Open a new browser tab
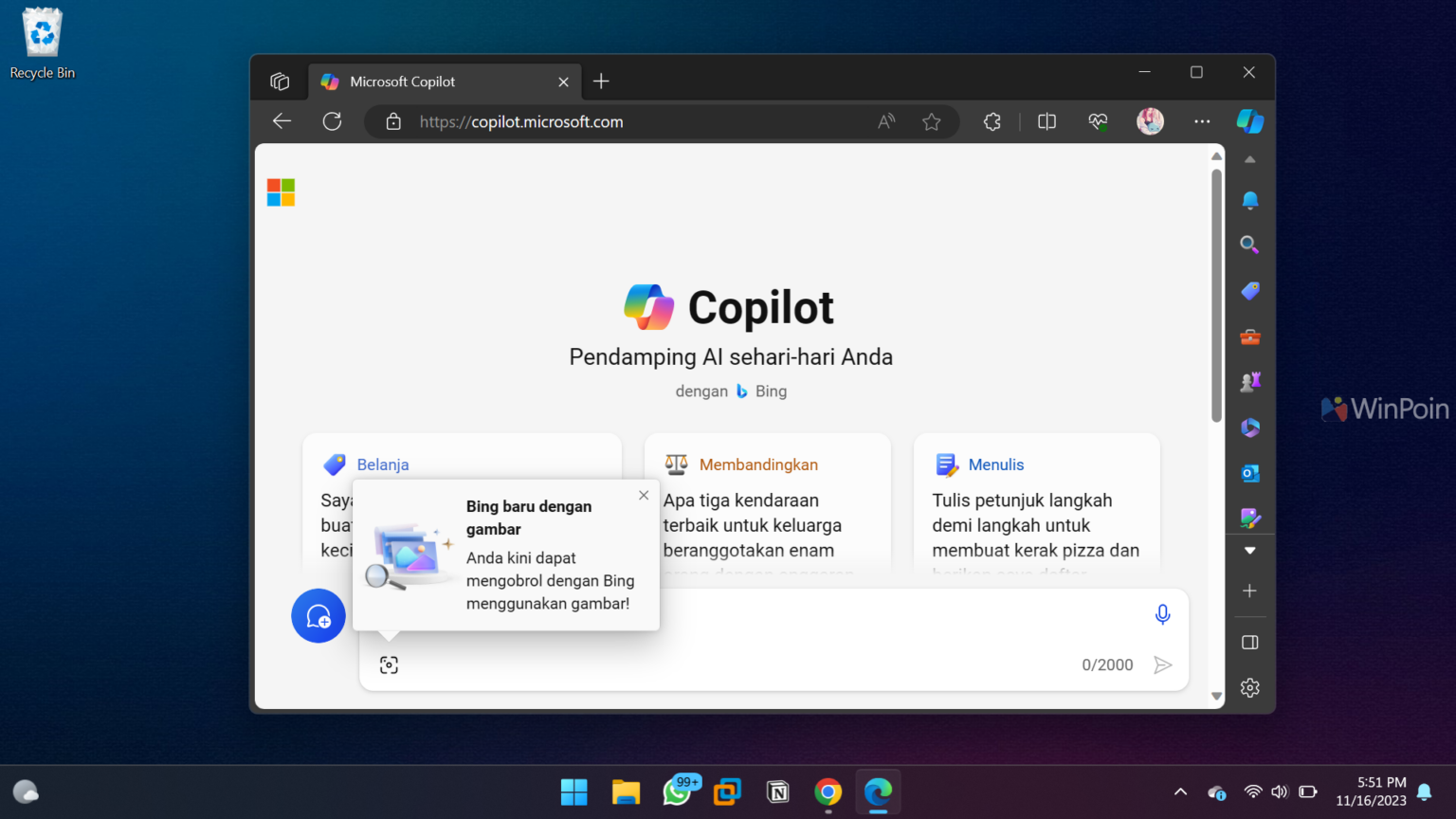The image size is (1456, 819). coord(600,82)
